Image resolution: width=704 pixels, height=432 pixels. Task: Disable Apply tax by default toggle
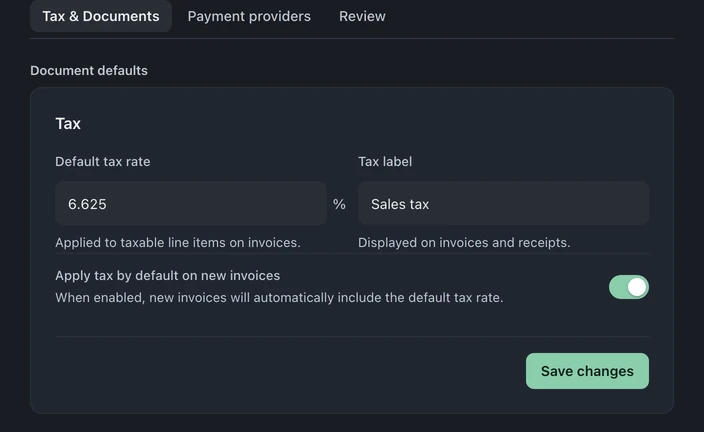click(629, 287)
